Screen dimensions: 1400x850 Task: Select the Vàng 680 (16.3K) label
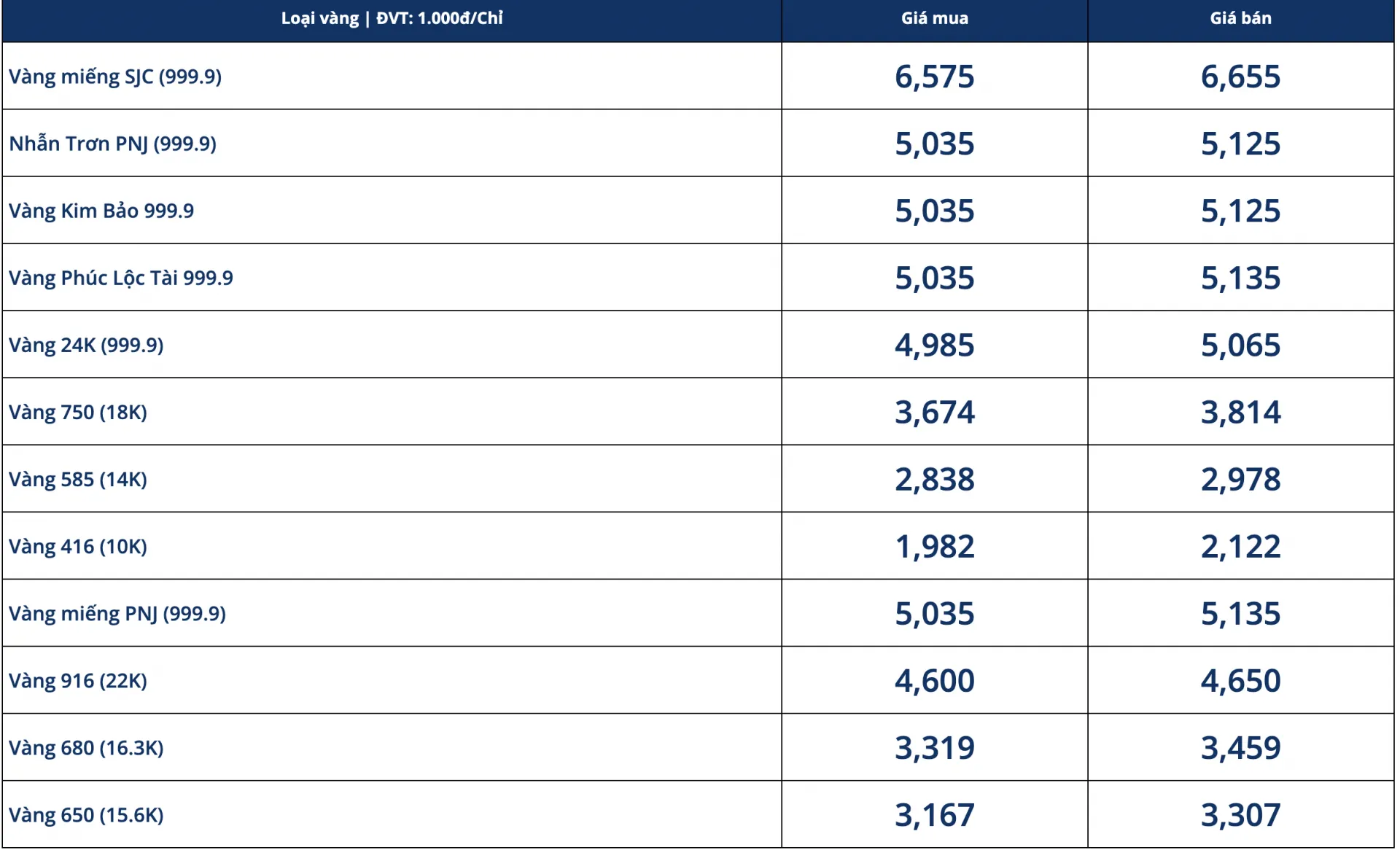[86, 747]
